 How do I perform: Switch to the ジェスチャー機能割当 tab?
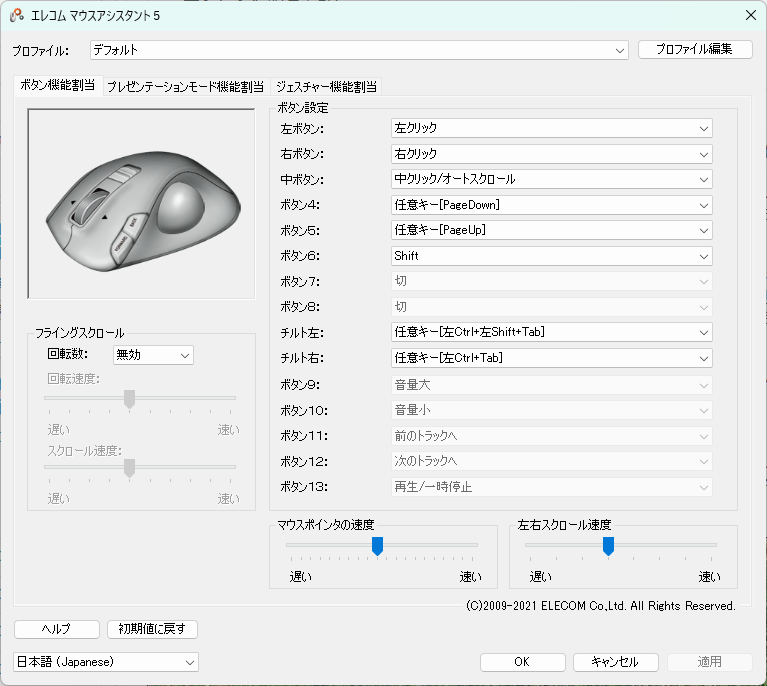[x=326, y=87]
